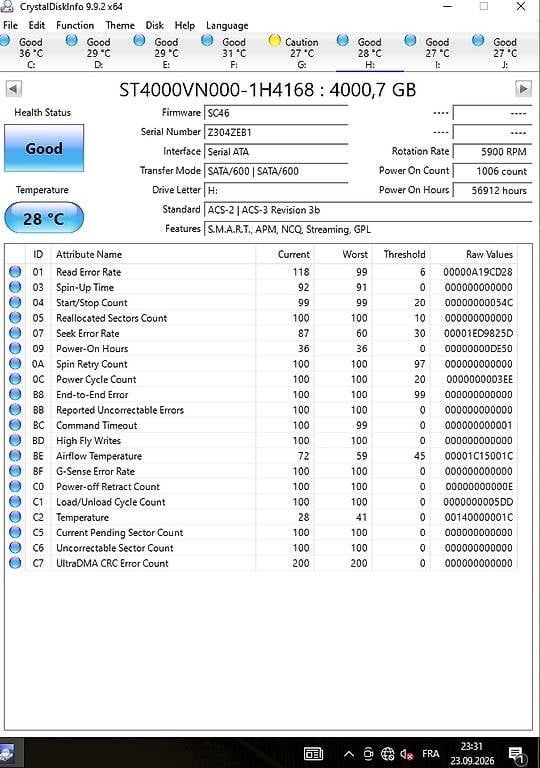540x768 pixels.
Task: Click the Rotation Rate value 5900 RPM
Action: [x=492, y=152]
